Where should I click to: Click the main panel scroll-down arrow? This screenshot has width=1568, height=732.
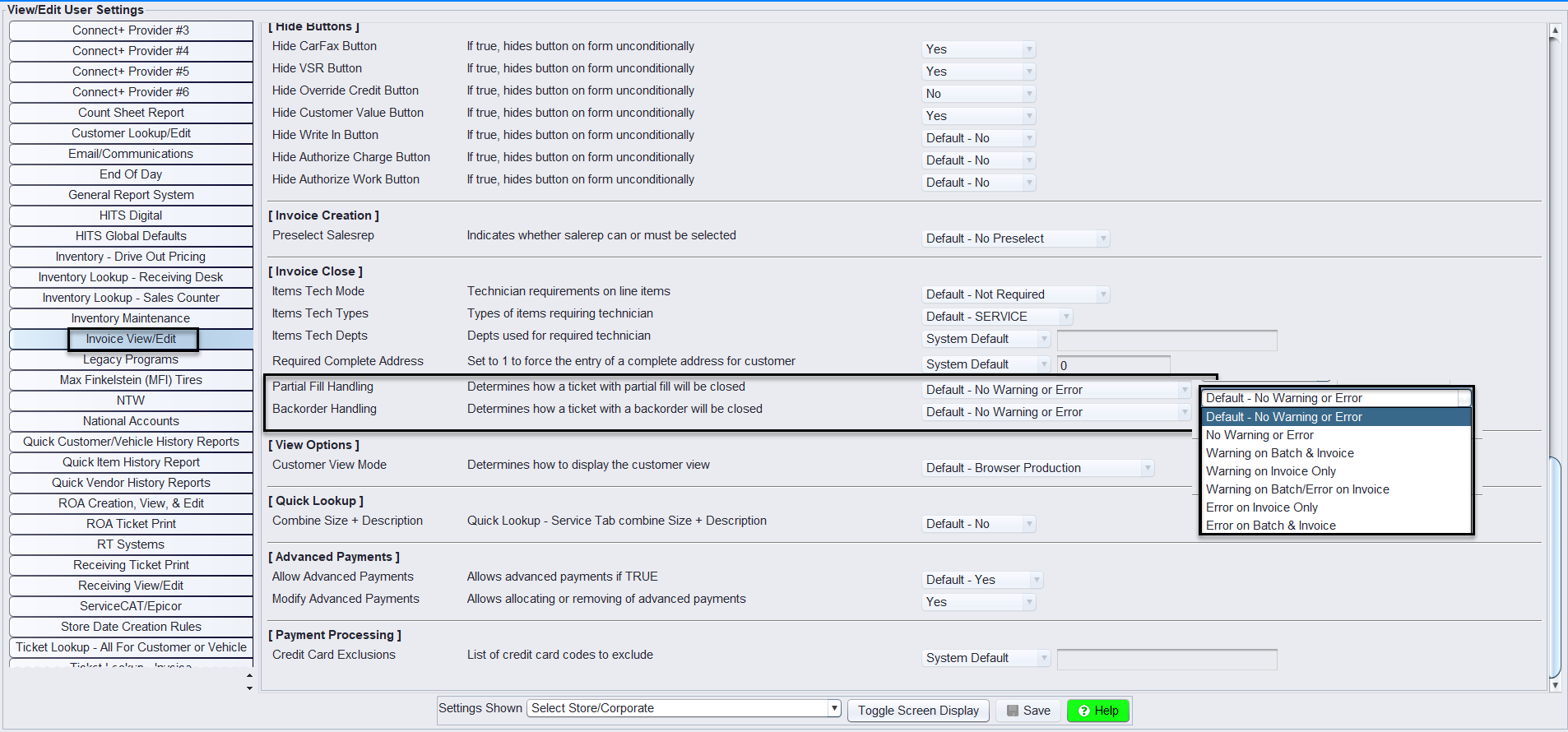(x=1554, y=684)
